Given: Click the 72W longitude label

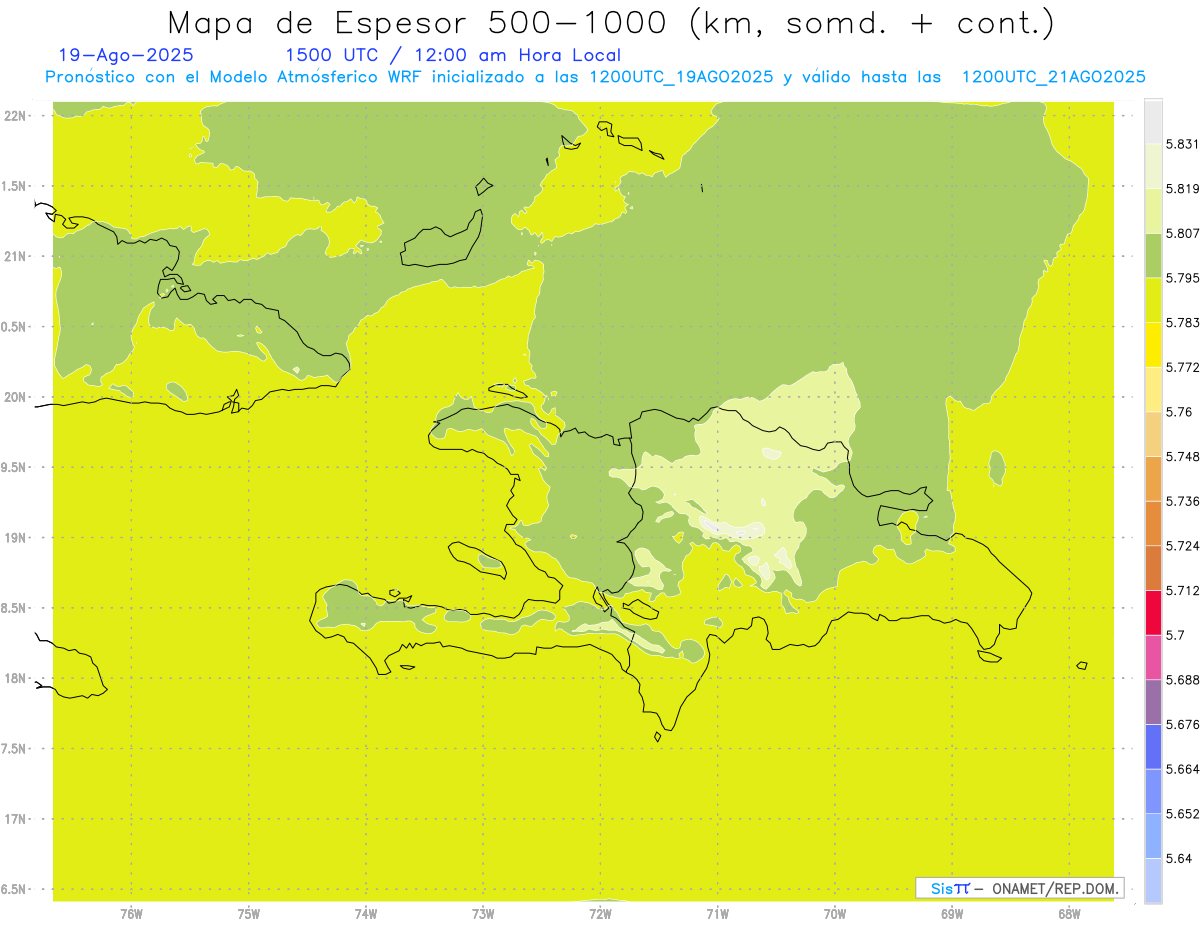Looking at the screenshot, I should 600,913.
